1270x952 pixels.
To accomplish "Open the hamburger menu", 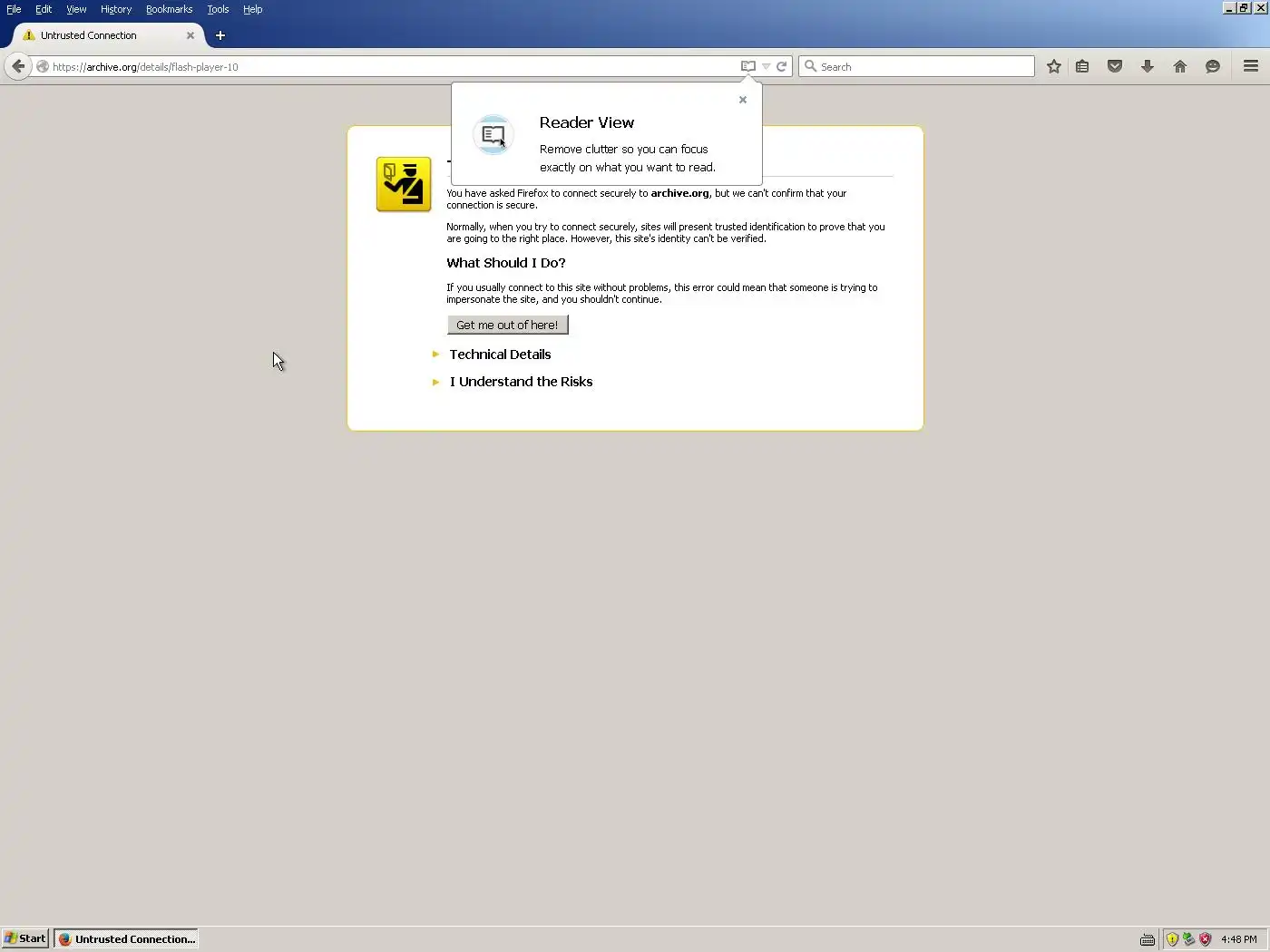I will [1251, 66].
